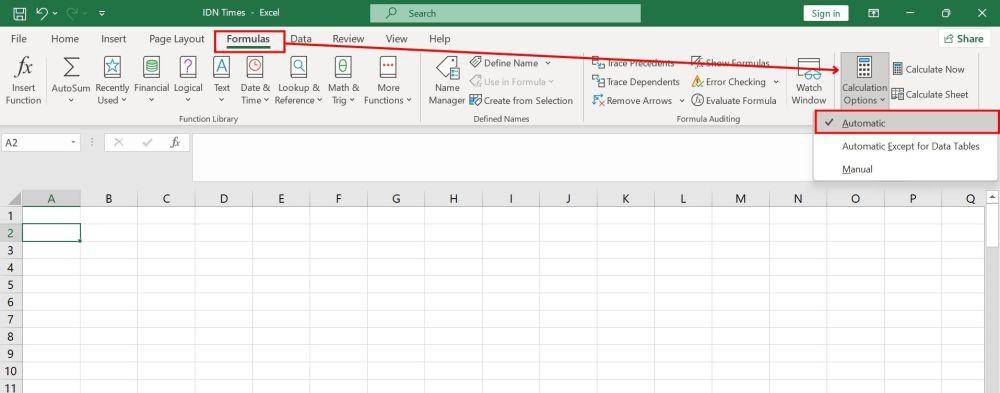The width and height of the screenshot is (1000, 393).
Task: Select row header 9
Action: coord(10,353)
